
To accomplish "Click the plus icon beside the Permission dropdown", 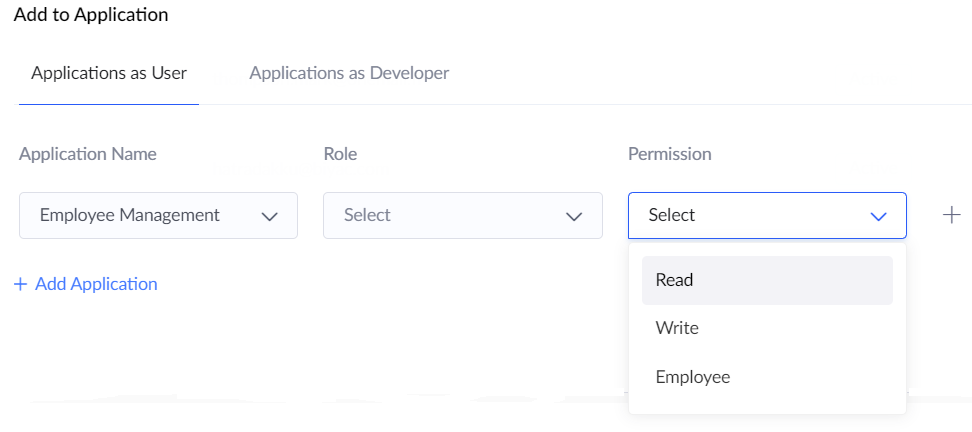I will (x=952, y=215).
